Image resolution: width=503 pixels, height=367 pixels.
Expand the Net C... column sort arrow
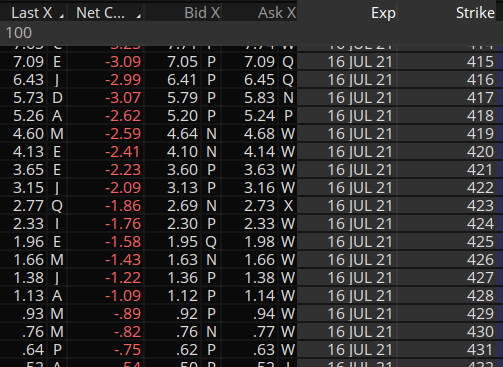point(138,16)
